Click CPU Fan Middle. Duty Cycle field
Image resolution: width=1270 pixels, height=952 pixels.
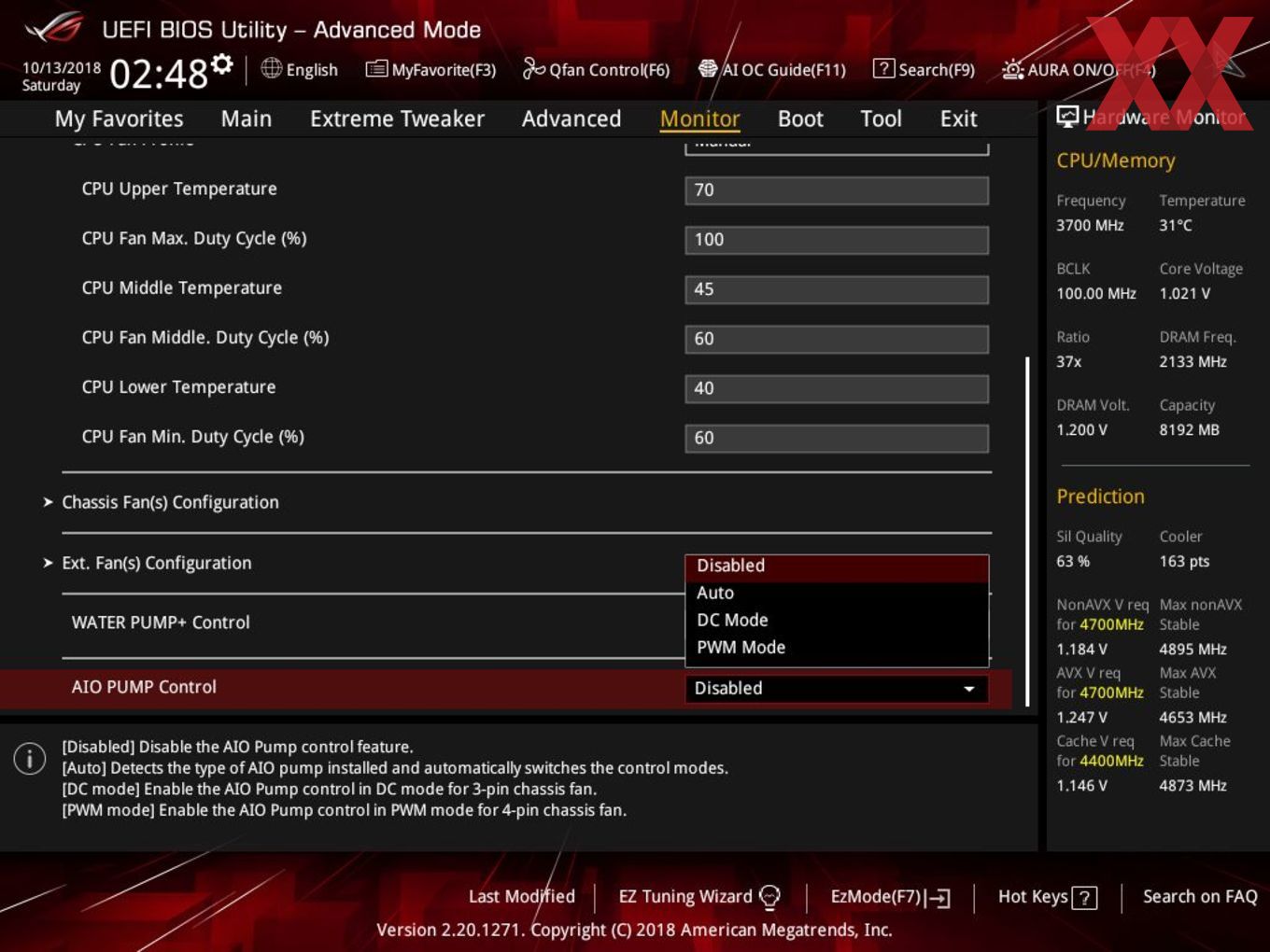coord(837,339)
